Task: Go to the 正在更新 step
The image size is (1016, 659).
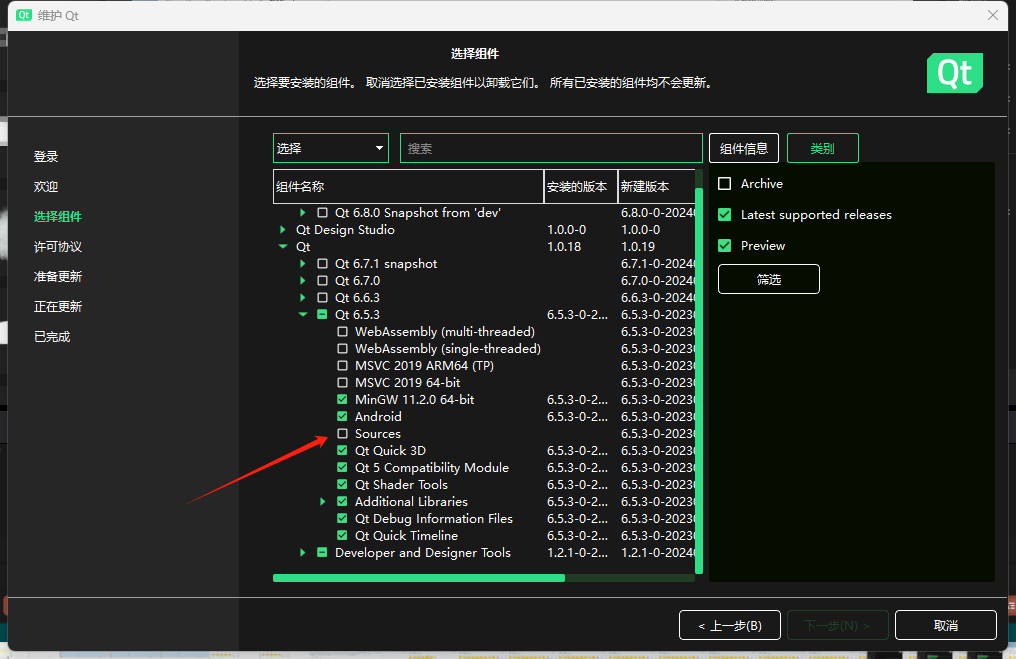Action: click(58, 306)
